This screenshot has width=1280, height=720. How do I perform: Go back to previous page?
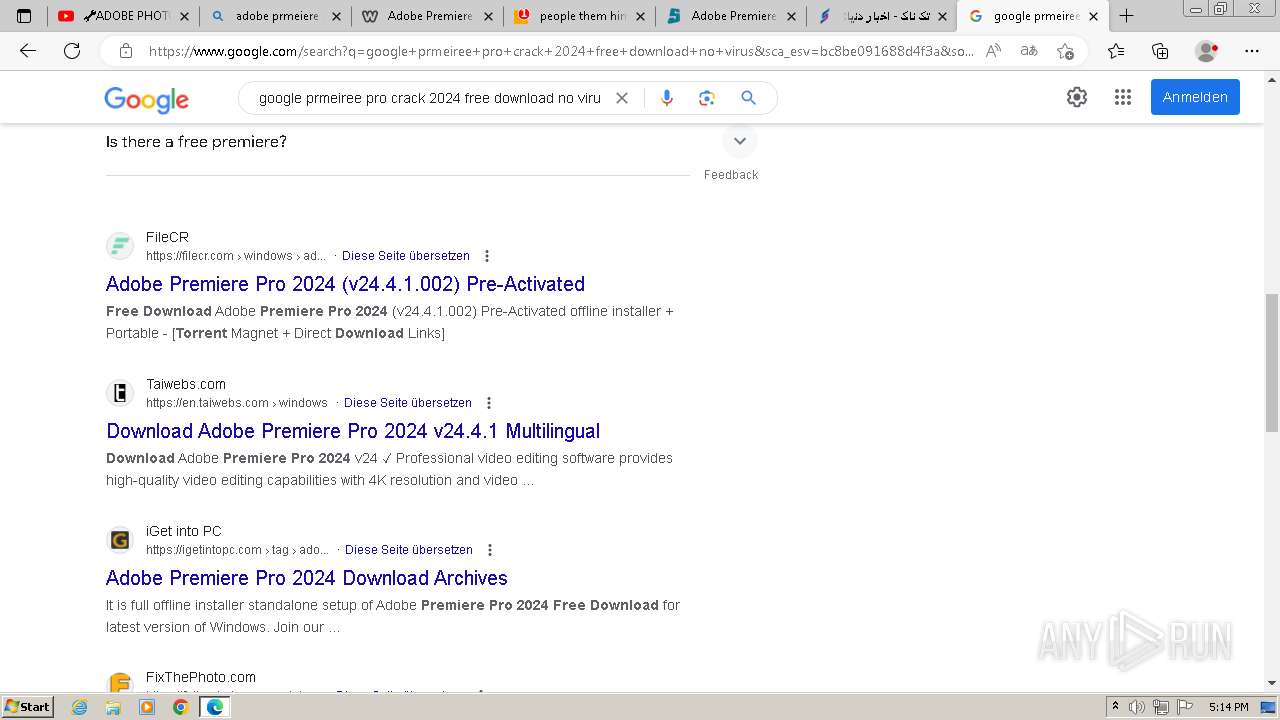(x=28, y=51)
